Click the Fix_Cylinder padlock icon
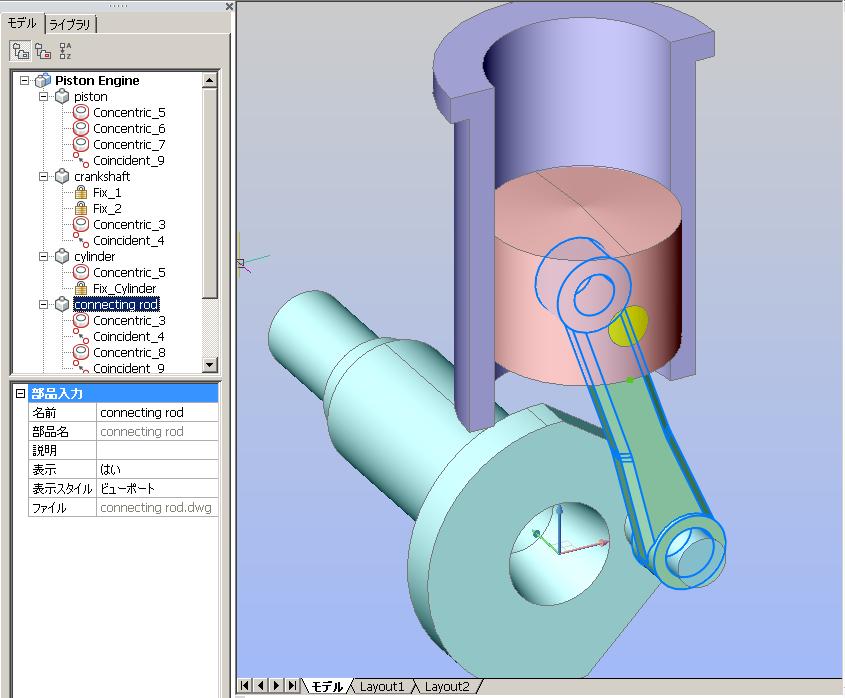 (x=82, y=288)
